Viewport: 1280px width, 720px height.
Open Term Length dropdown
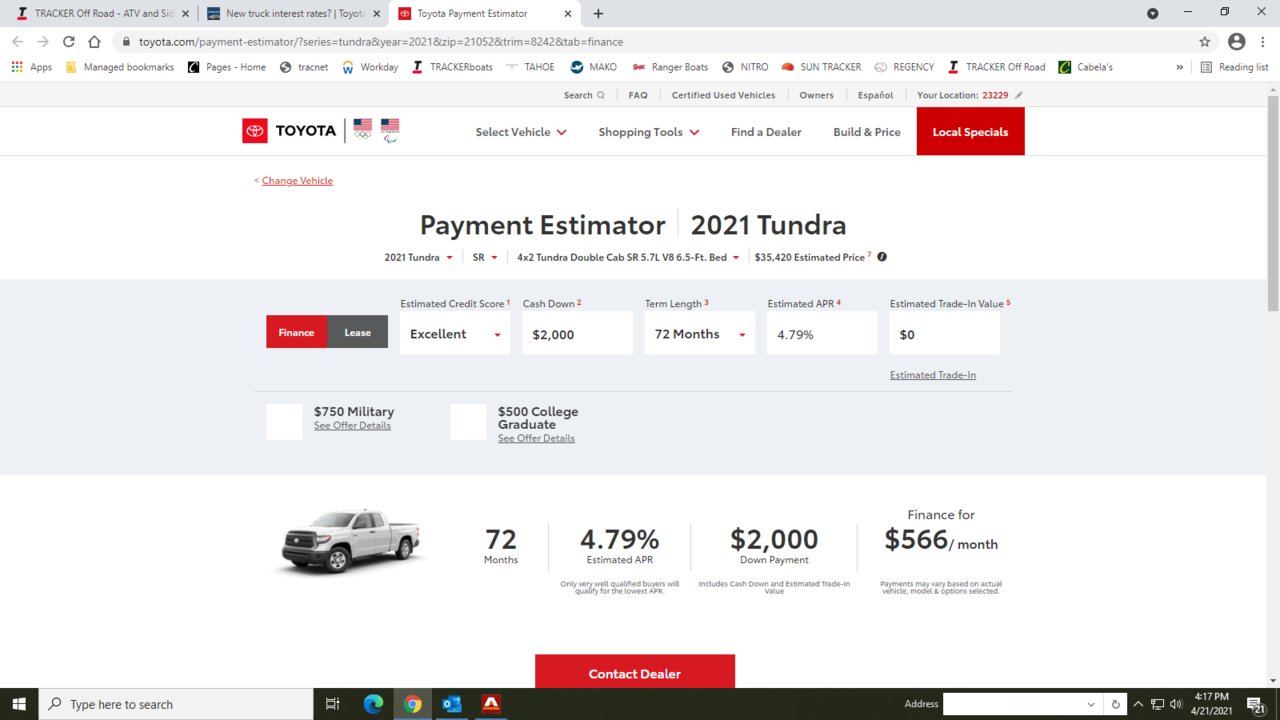(700, 333)
